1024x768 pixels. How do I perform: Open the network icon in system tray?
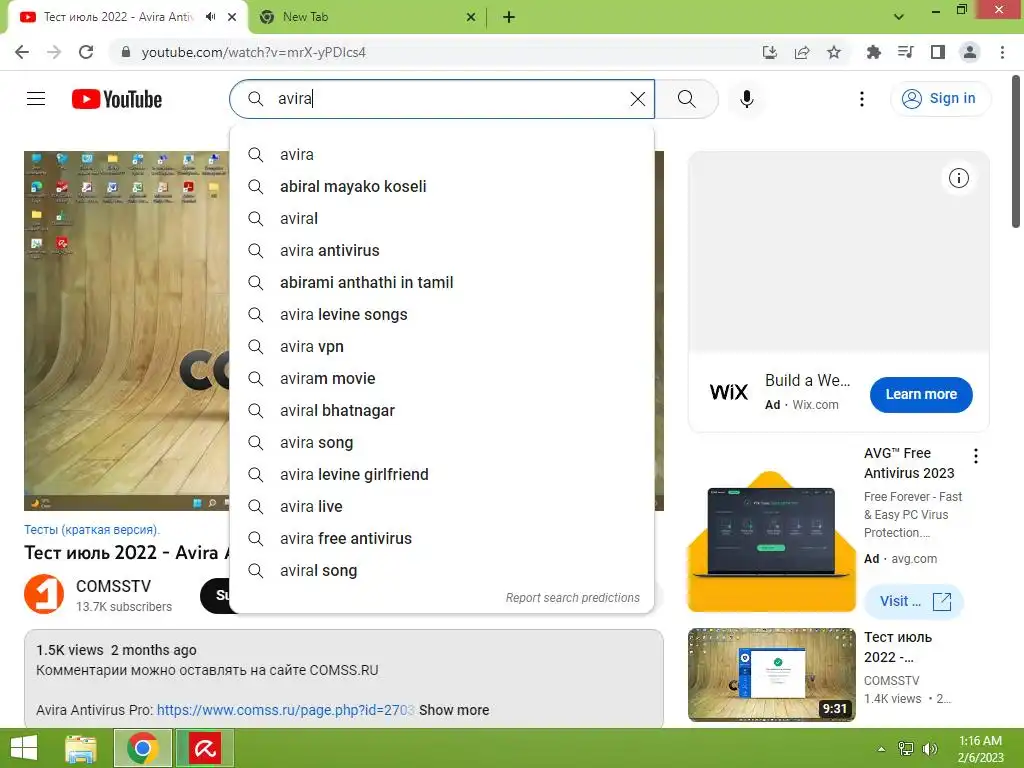pos(906,749)
